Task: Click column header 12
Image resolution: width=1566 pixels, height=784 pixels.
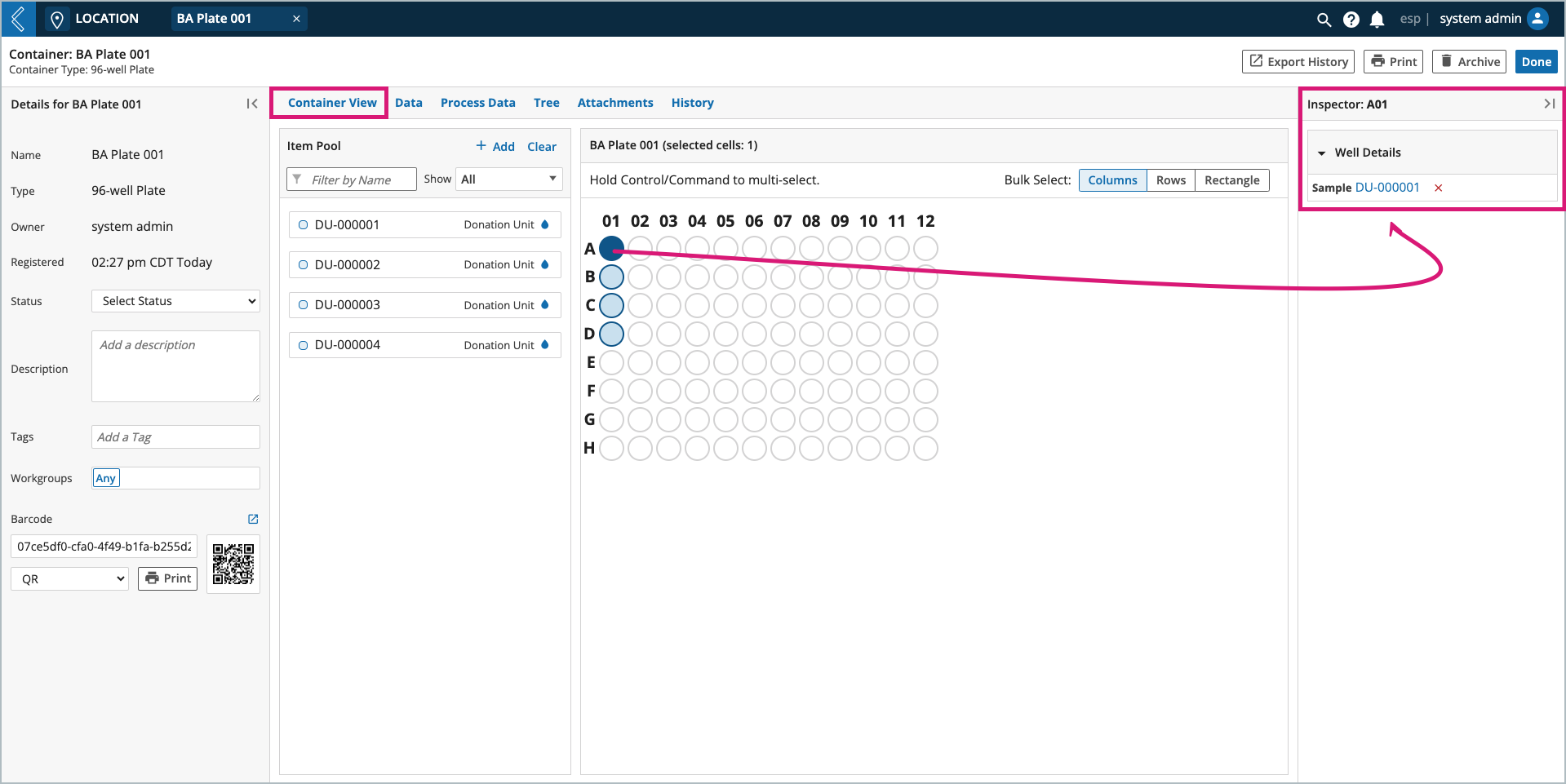Action: [925, 221]
